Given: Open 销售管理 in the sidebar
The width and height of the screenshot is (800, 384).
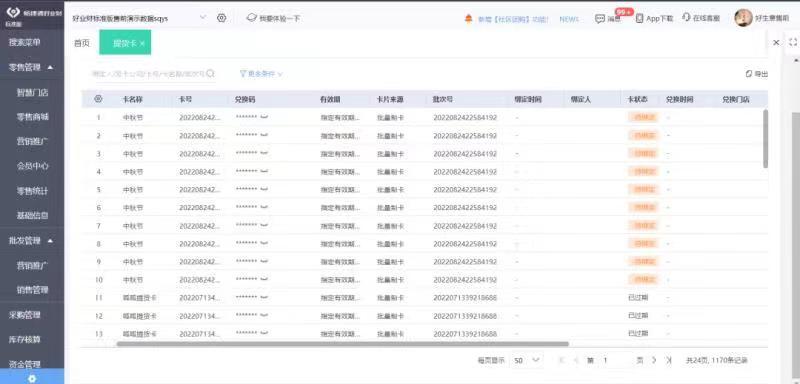Looking at the screenshot, I should [32, 290].
